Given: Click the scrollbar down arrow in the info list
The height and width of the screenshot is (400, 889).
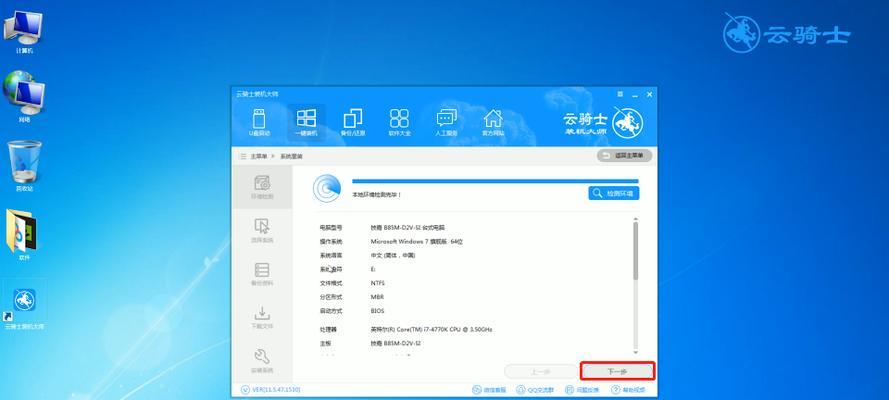Looking at the screenshot, I should click(x=636, y=352).
